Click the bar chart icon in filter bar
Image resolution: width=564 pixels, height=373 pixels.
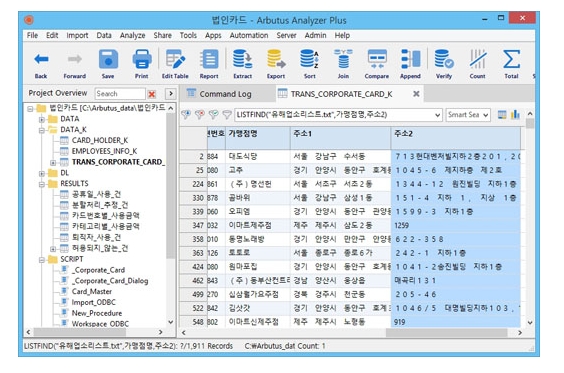click(x=515, y=114)
